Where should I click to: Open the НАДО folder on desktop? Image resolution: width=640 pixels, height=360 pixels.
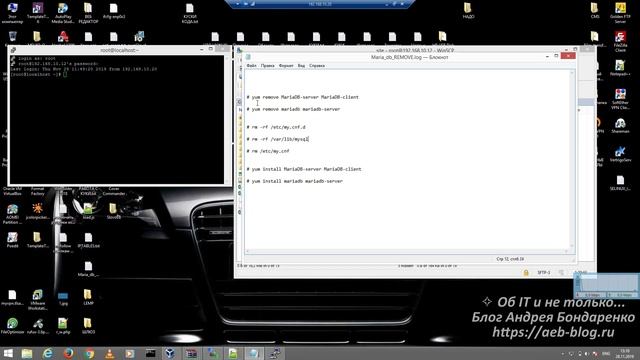[x=468, y=11]
